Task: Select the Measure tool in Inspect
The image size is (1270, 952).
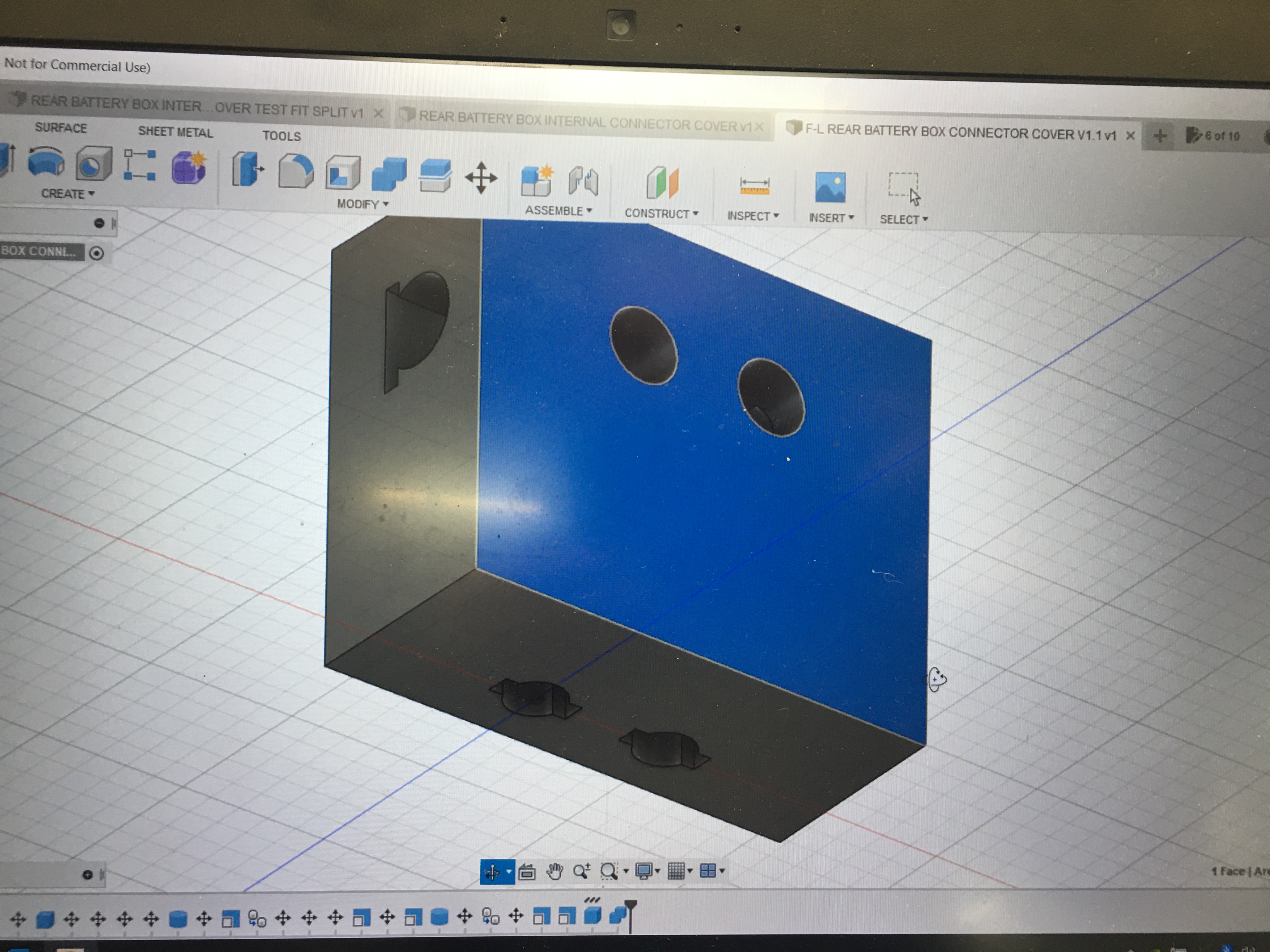Action: [x=754, y=186]
